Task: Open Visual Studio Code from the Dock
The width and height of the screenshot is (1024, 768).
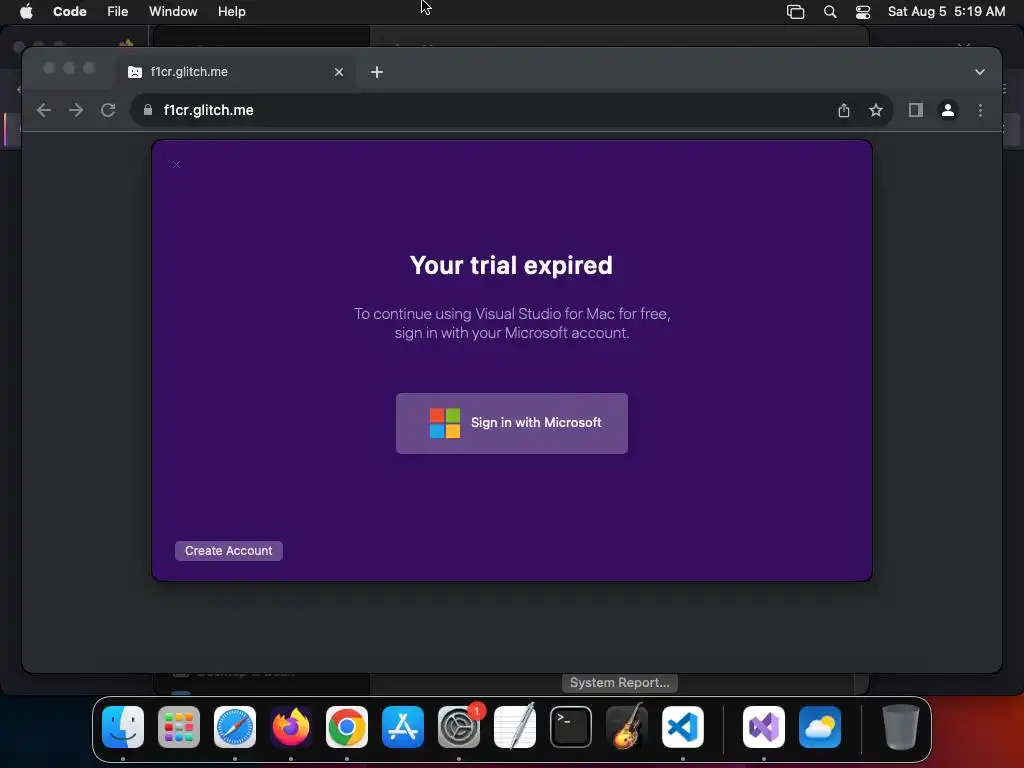Action: click(x=683, y=727)
